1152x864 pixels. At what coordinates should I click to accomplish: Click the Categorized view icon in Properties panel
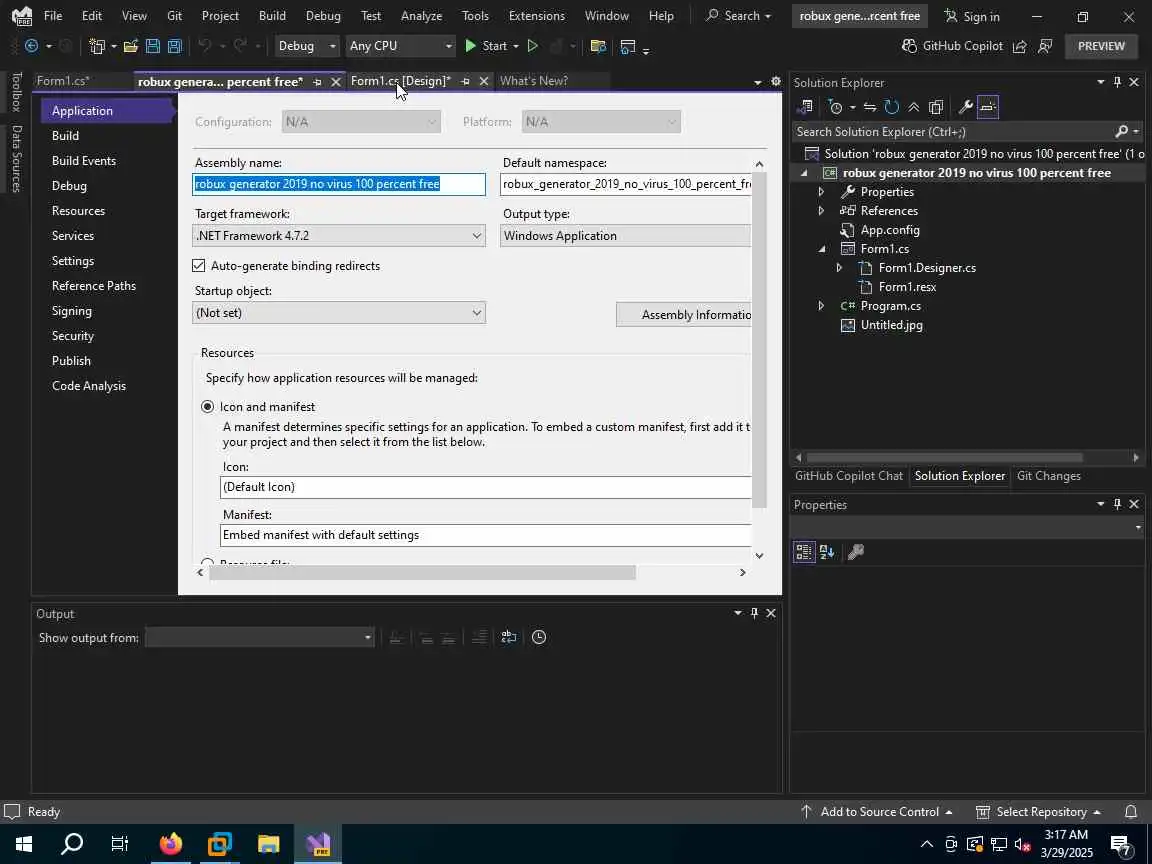804,552
